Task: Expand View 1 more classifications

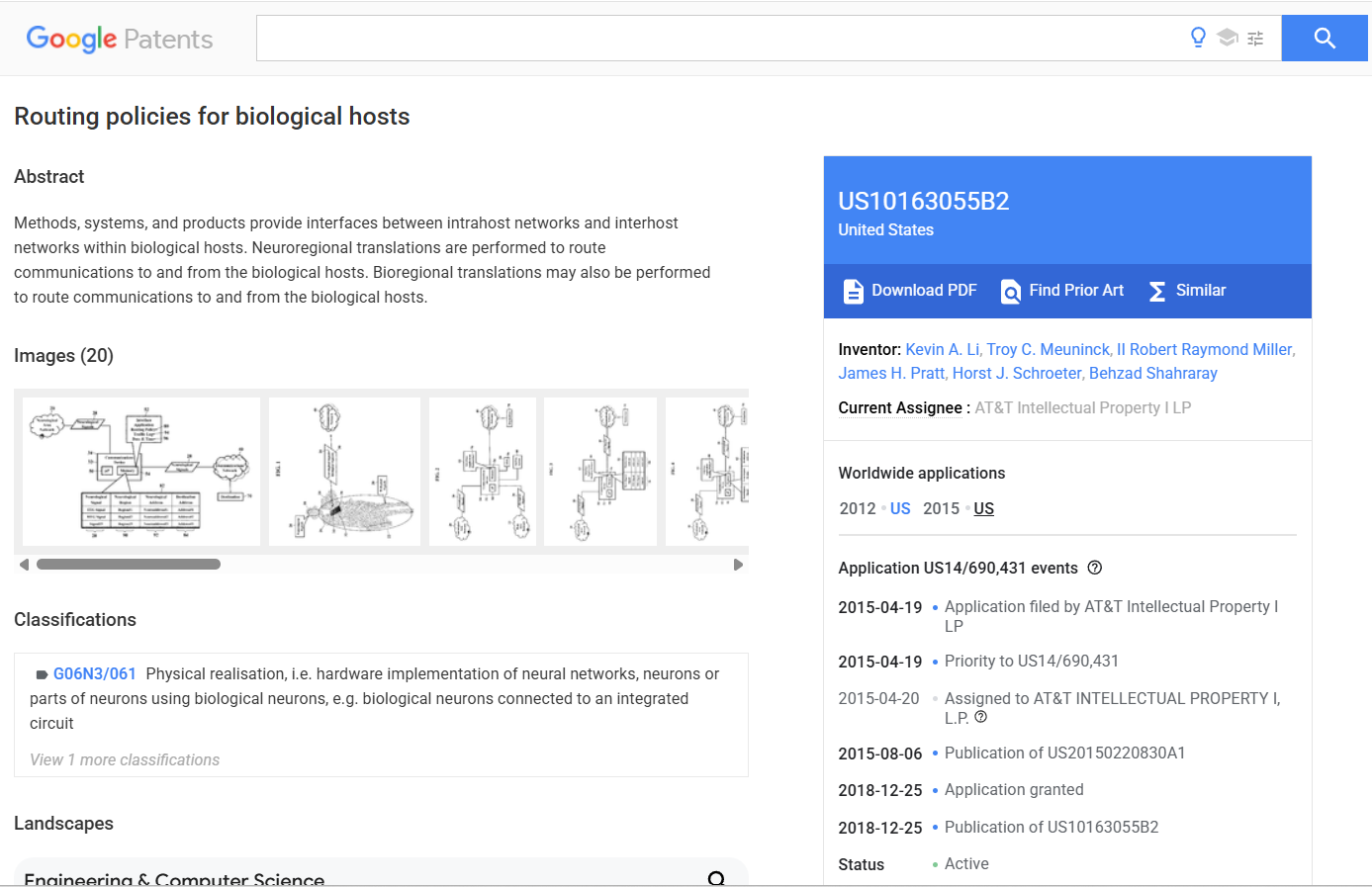Action: (x=125, y=759)
